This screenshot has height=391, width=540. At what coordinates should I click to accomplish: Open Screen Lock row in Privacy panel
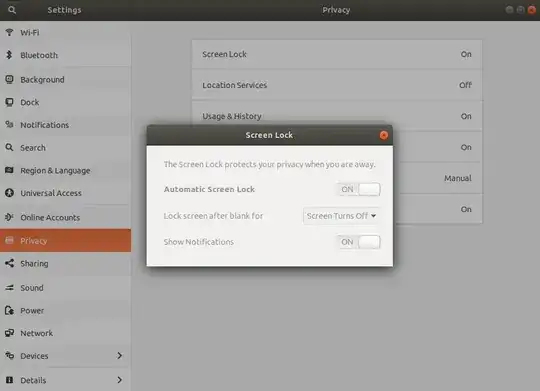tap(337, 54)
